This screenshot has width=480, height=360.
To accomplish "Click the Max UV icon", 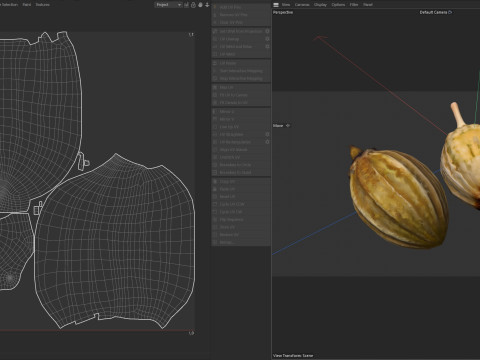I will pyautogui.click(x=215, y=87).
